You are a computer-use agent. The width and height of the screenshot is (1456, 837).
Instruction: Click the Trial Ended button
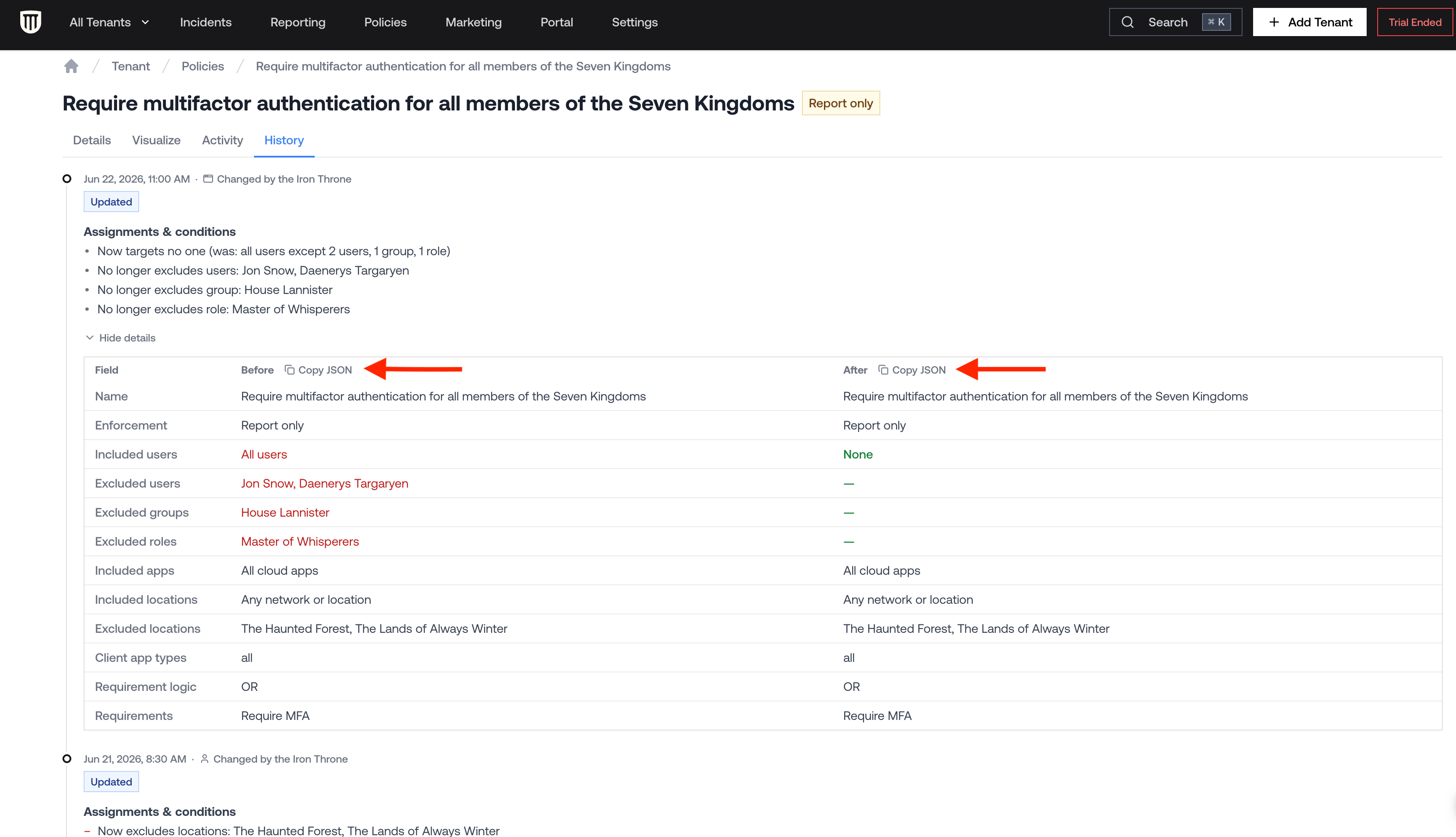[x=1415, y=22]
